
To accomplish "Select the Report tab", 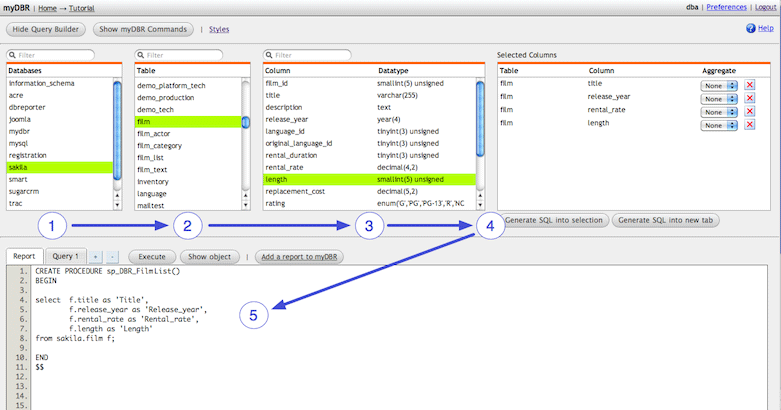I will pyautogui.click(x=23, y=256).
